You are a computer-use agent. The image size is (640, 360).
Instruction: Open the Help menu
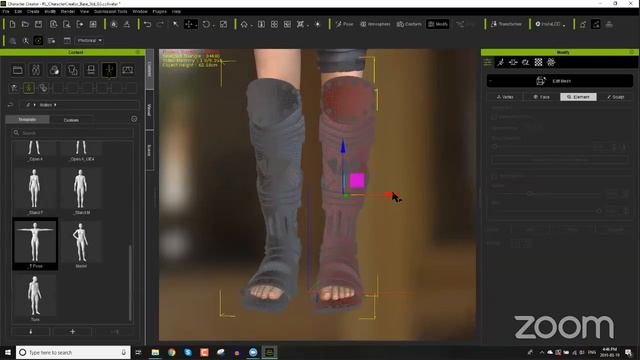coord(176,11)
